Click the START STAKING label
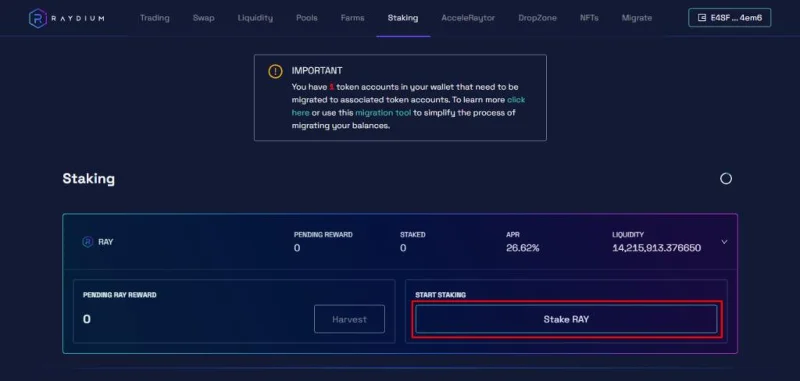Viewport: 800px width, 381px height. point(440,295)
